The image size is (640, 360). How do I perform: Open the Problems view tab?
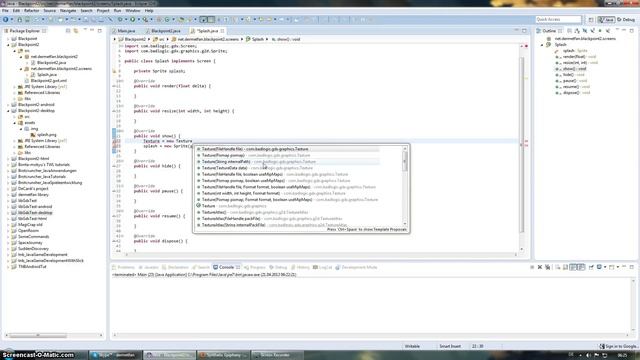[x=123, y=267]
